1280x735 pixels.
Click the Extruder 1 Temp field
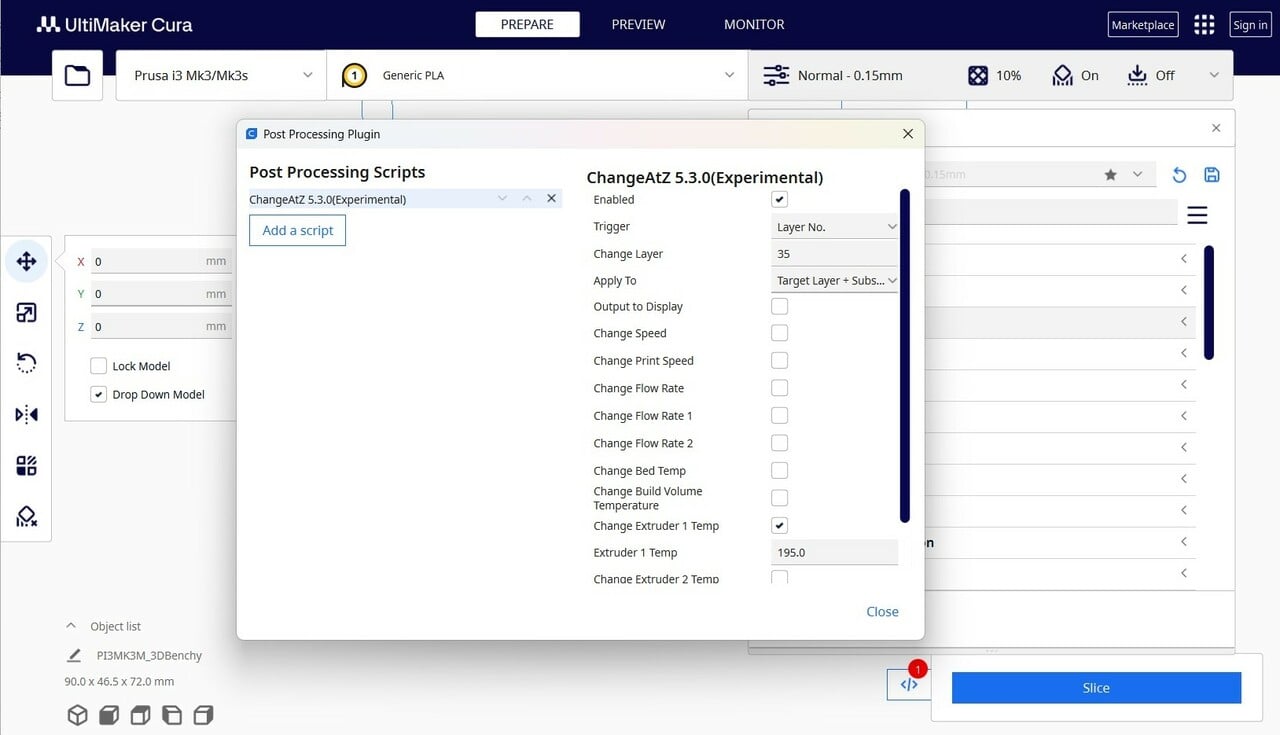(x=835, y=552)
